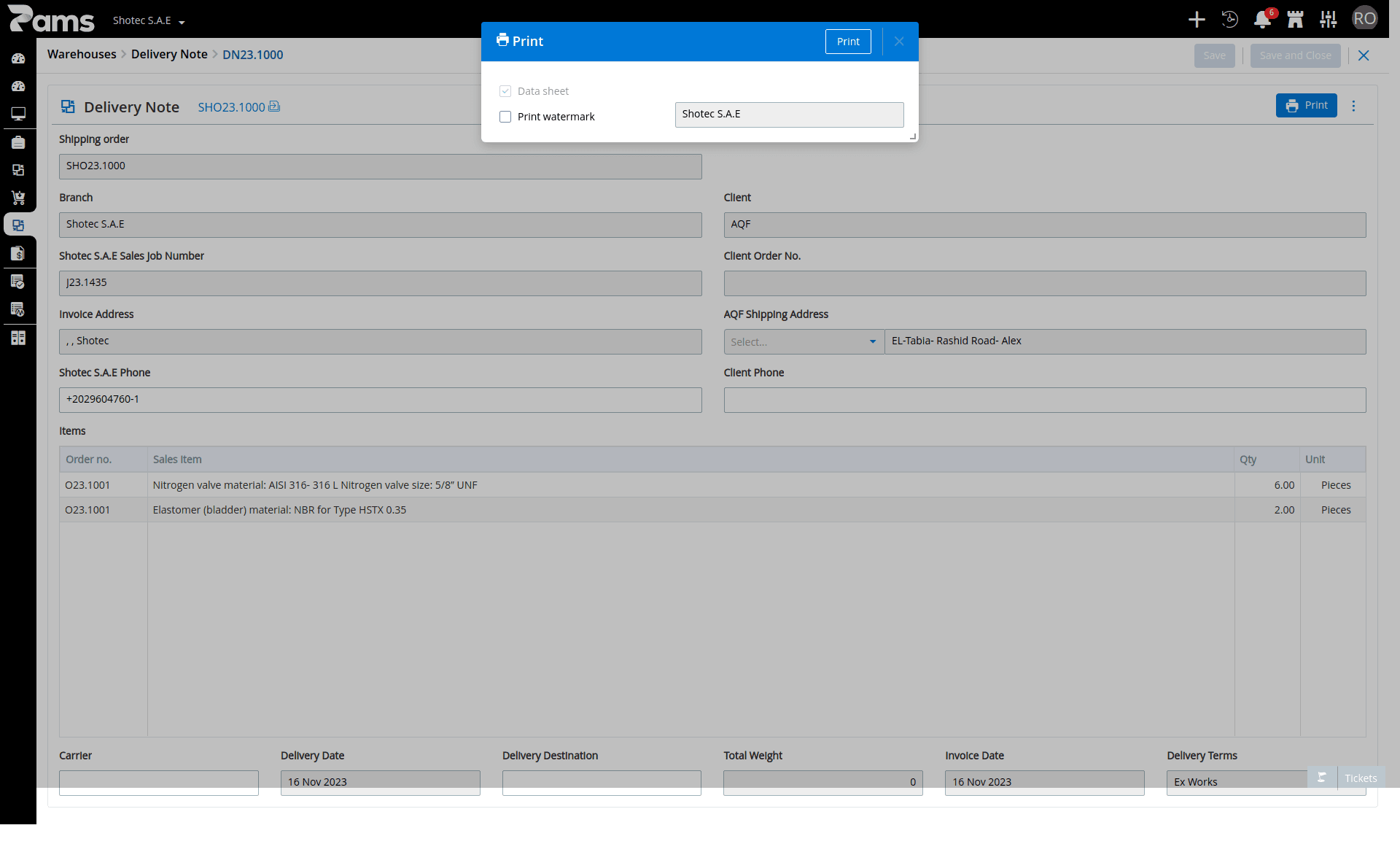Open the AQF Shipping Address Select dropdown
This screenshot has height=844, width=1400.
(804, 341)
